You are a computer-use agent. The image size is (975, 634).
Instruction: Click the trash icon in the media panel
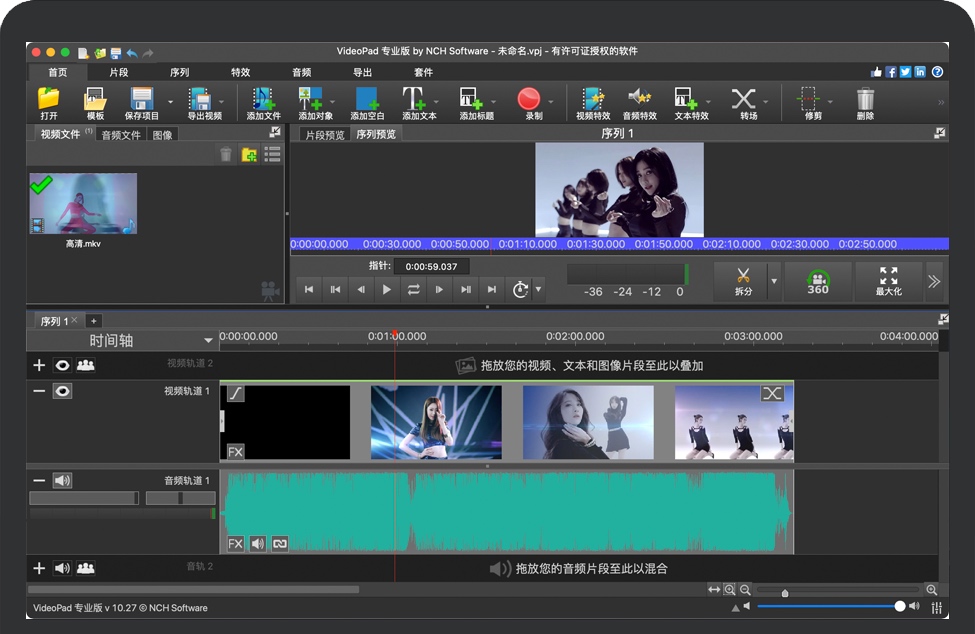coord(226,154)
